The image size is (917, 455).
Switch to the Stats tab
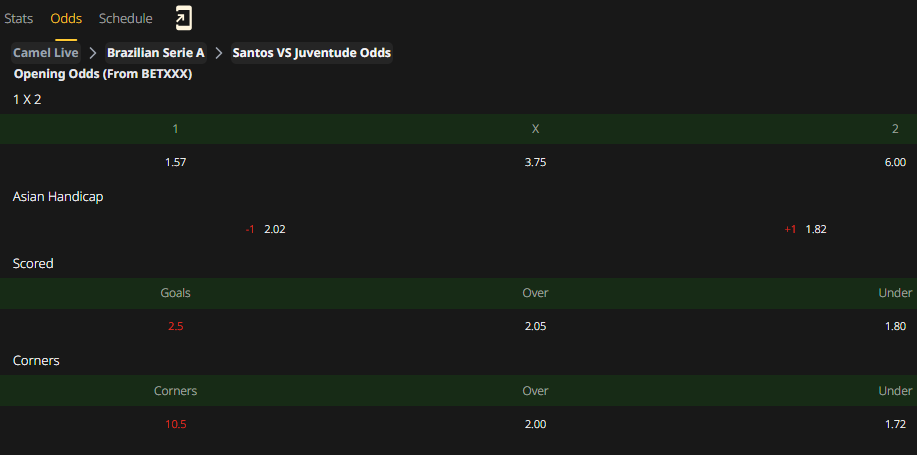[x=19, y=19]
